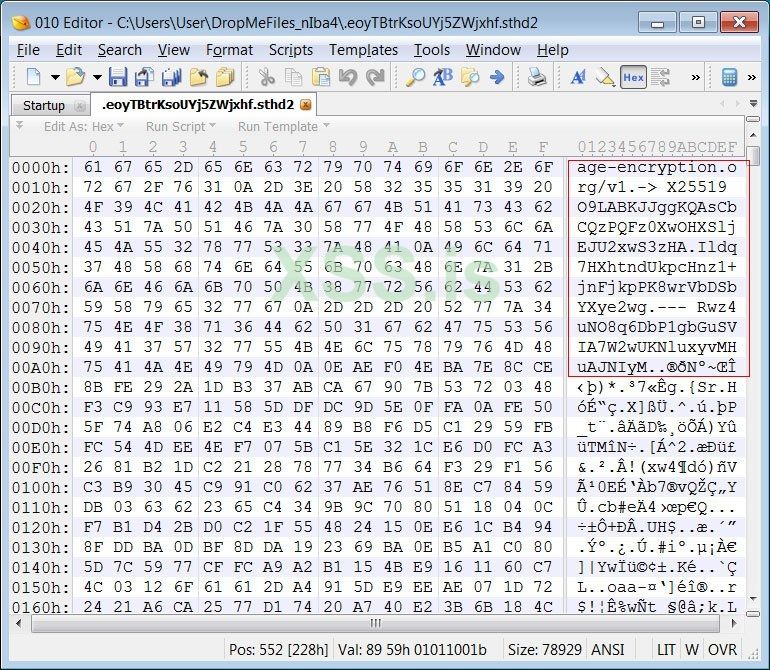Click the 0000h: address row label

tap(41, 168)
